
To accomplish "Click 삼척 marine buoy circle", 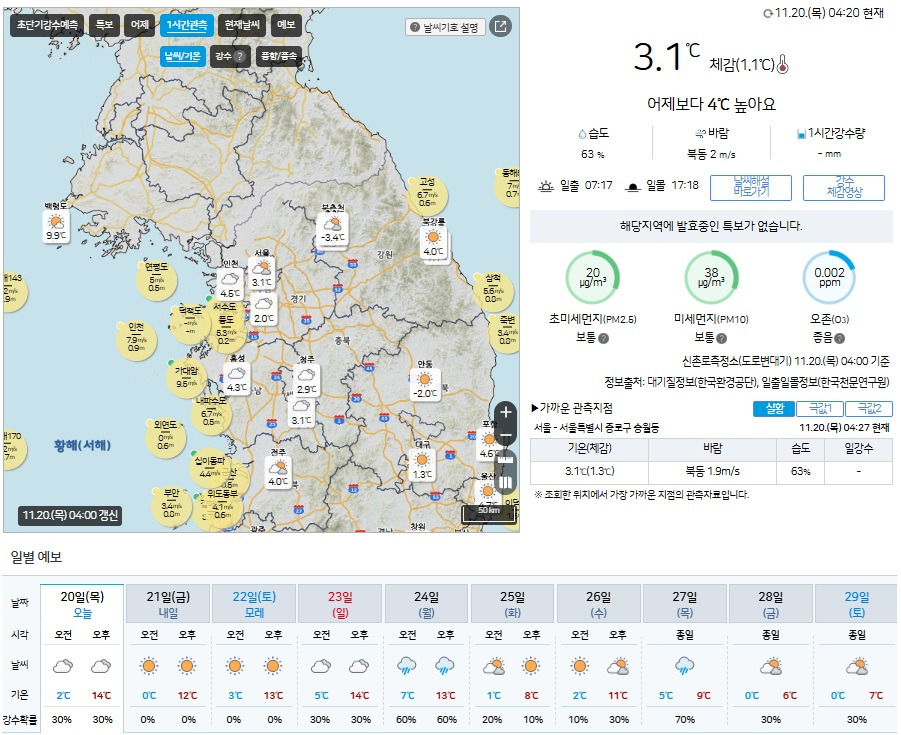I will click(493, 291).
